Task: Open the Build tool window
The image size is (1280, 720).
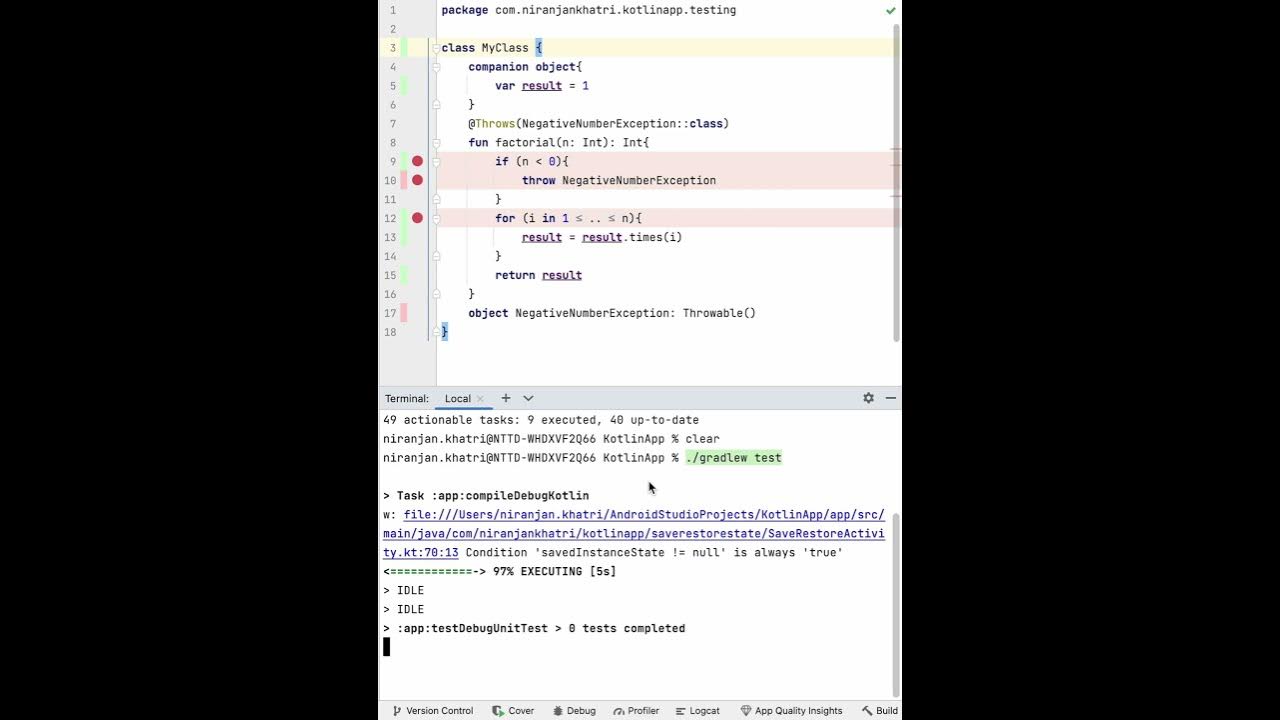Action: [879, 711]
